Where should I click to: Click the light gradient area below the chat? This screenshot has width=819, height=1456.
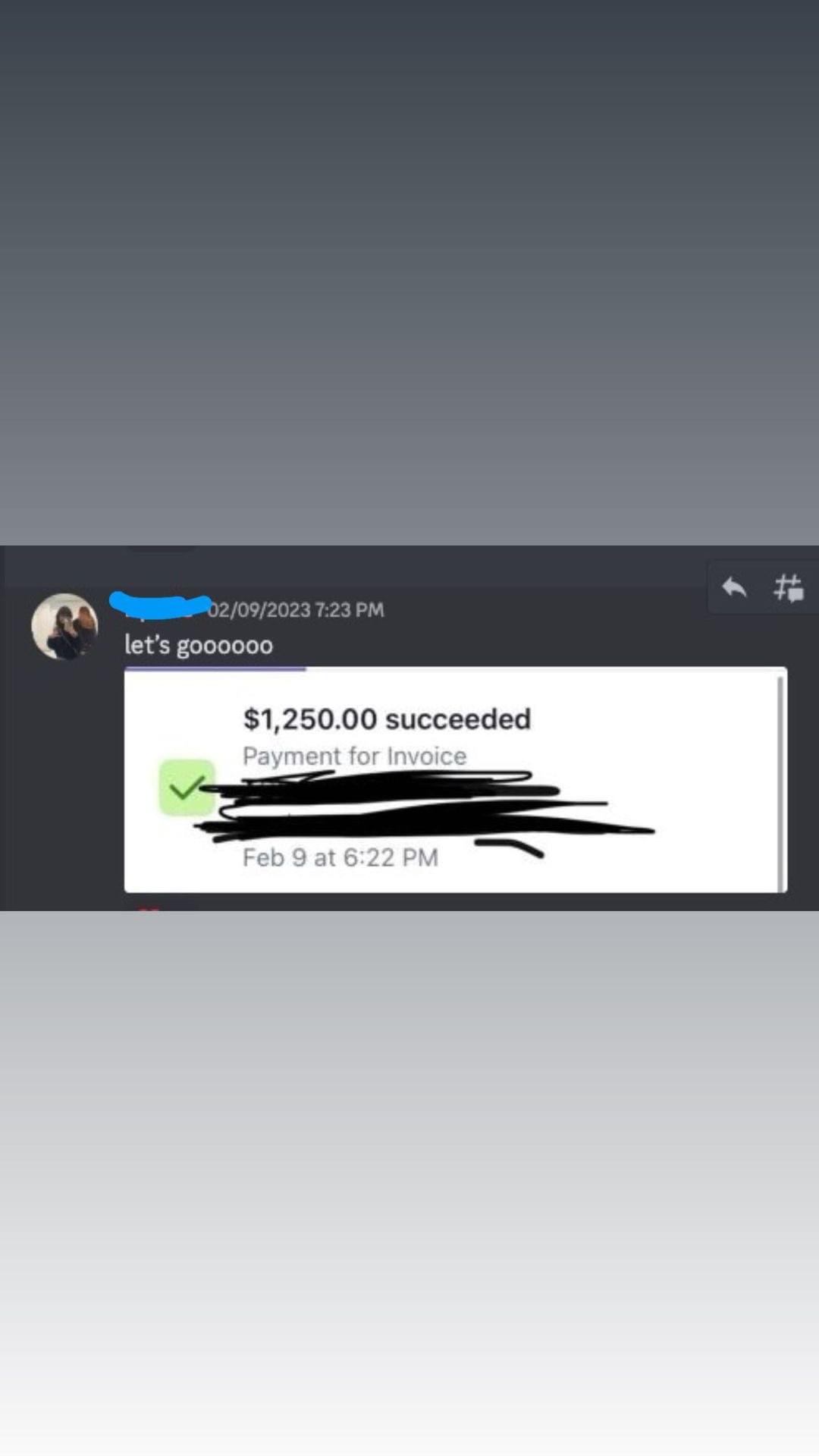tap(409, 1184)
